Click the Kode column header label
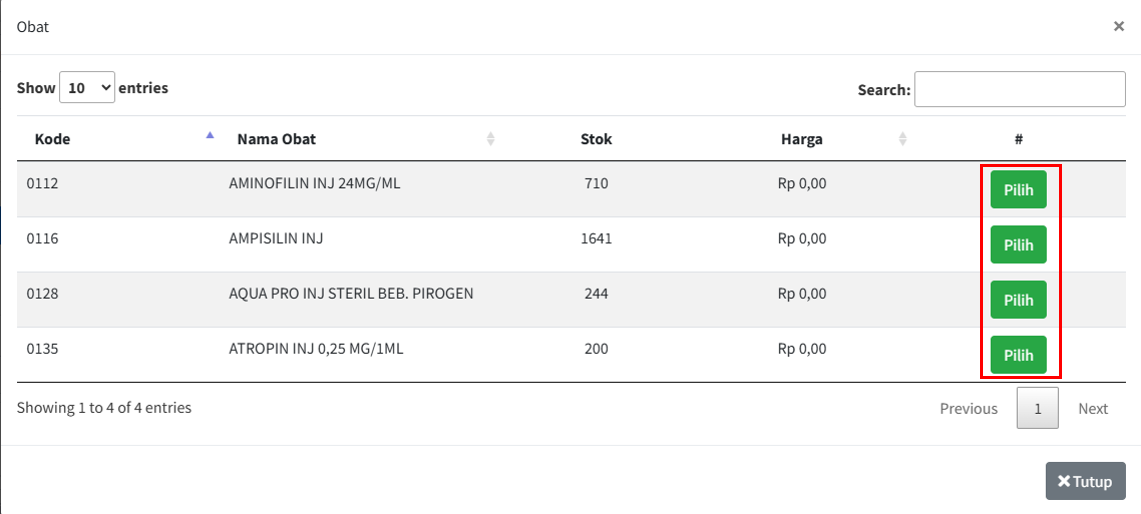This screenshot has height=514, width=1141. [x=52, y=139]
